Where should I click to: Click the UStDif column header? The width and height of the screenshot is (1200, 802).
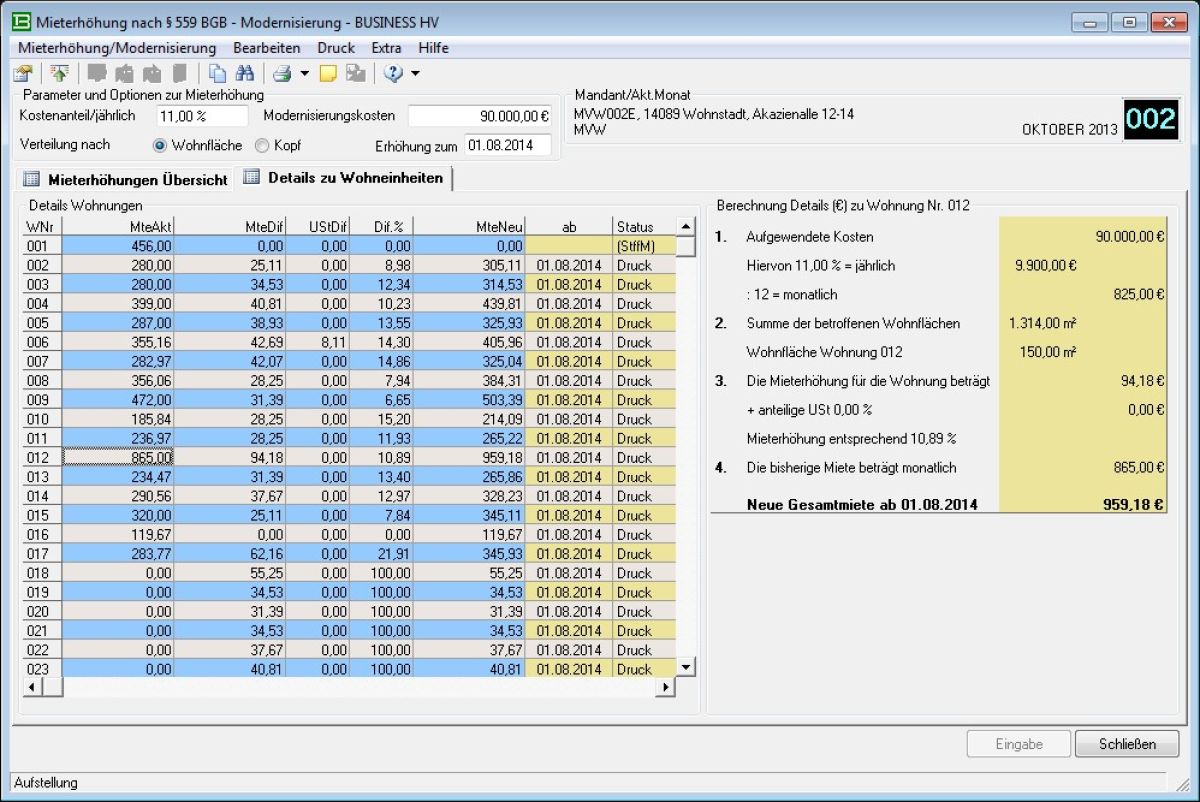click(317, 227)
